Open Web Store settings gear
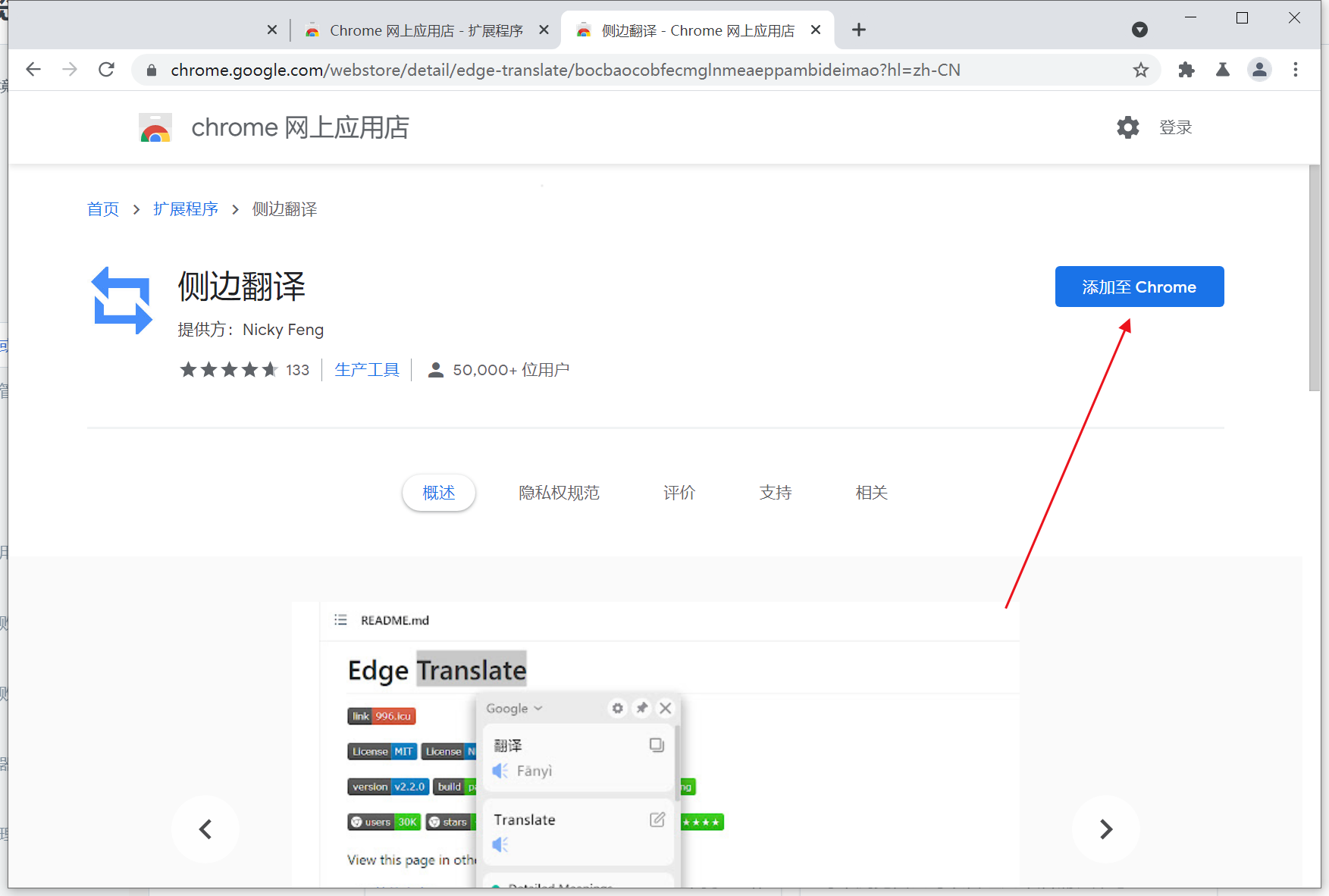Viewport: 1329px width, 896px height. (1128, 127)
